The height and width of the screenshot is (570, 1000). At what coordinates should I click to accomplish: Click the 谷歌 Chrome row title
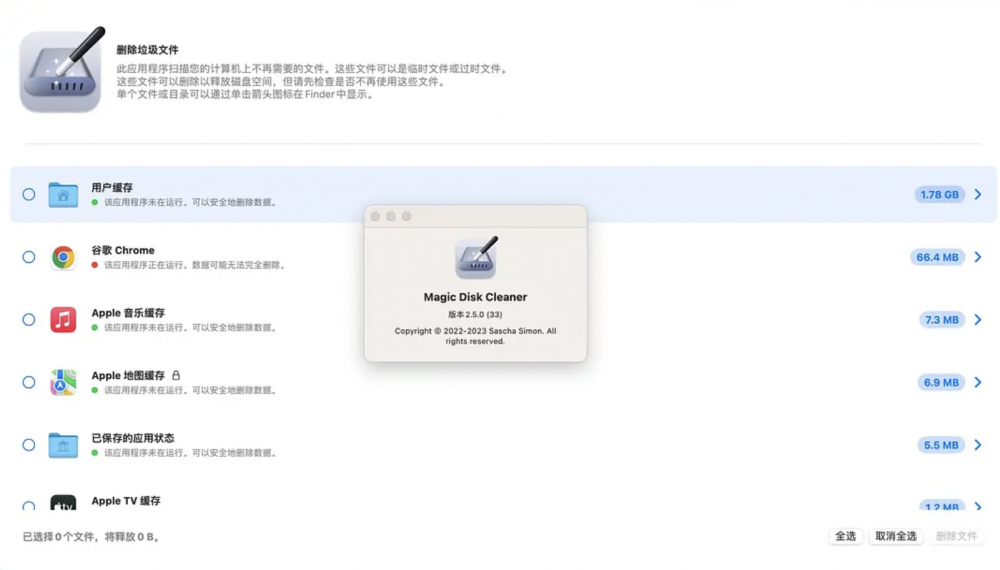pos(123,250)
